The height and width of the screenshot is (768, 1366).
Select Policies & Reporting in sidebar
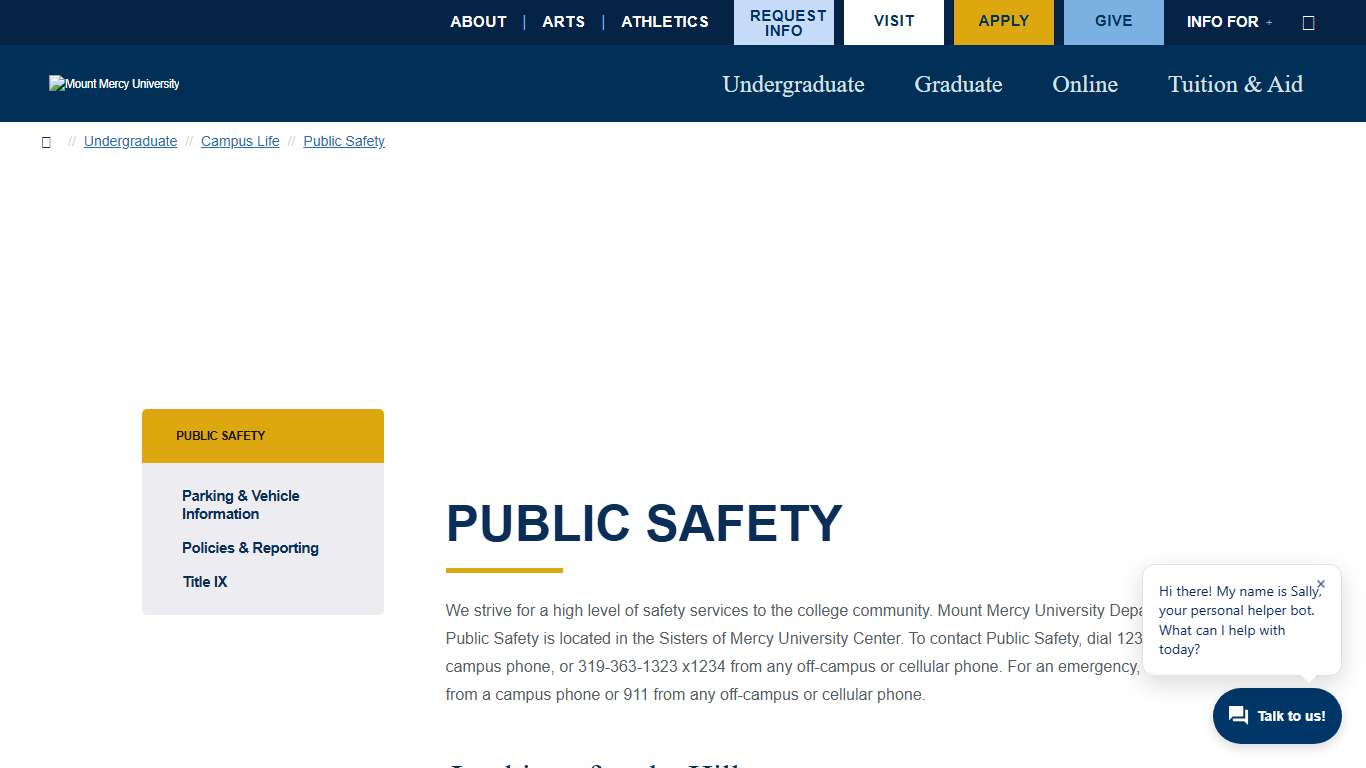click(x=250, y=547)
